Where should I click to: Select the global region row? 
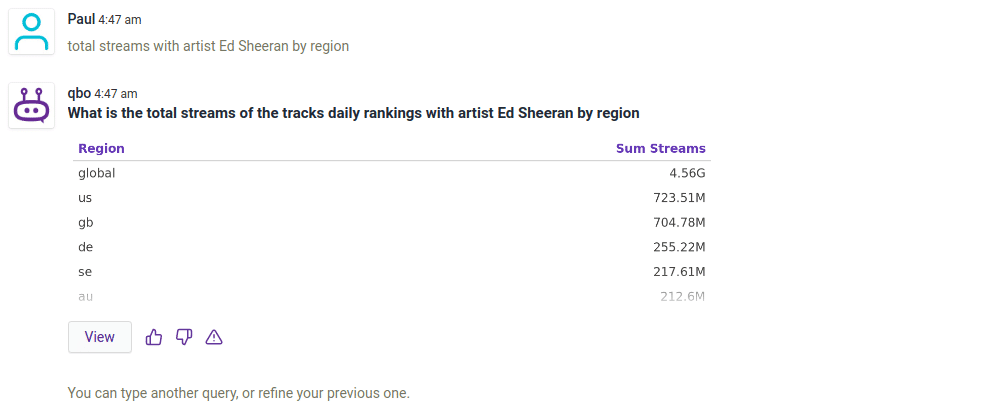[97, 173]
